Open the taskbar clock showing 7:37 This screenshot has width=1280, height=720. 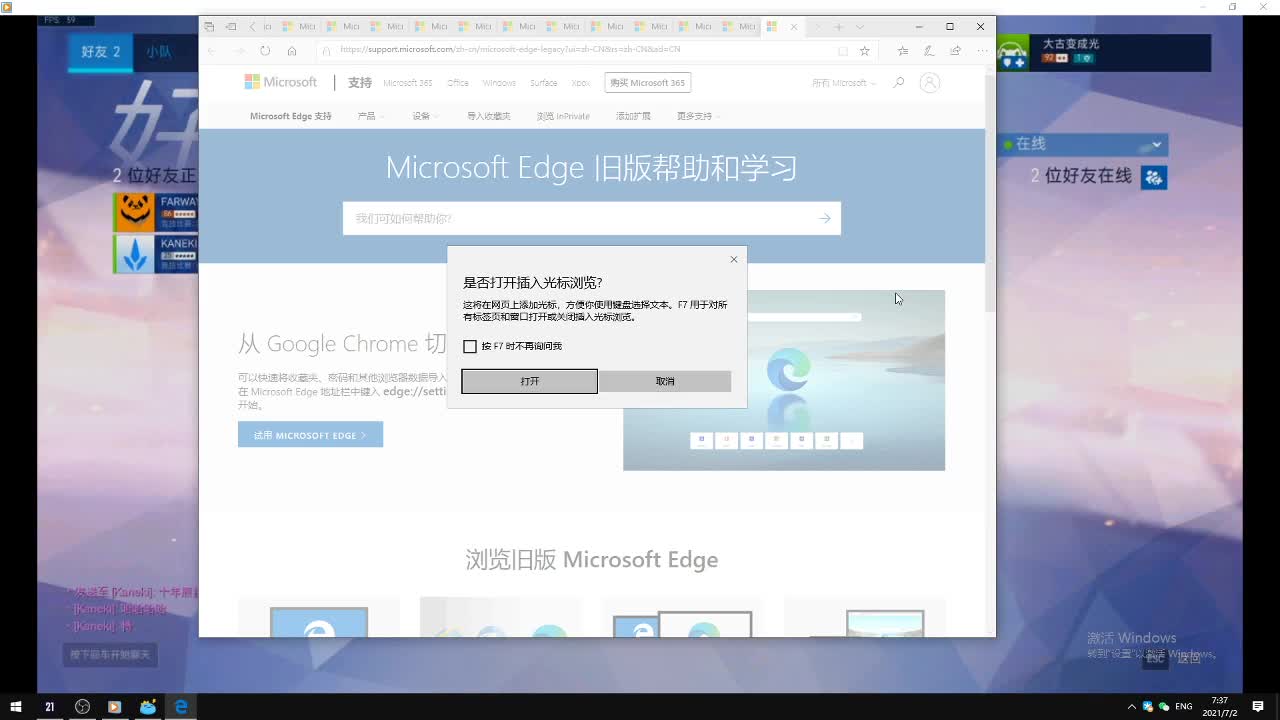pos(1219,707)
